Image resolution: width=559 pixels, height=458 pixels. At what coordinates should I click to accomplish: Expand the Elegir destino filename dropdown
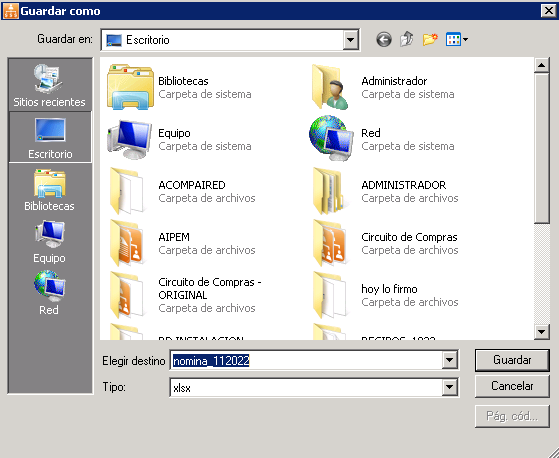tap(450, 360)
